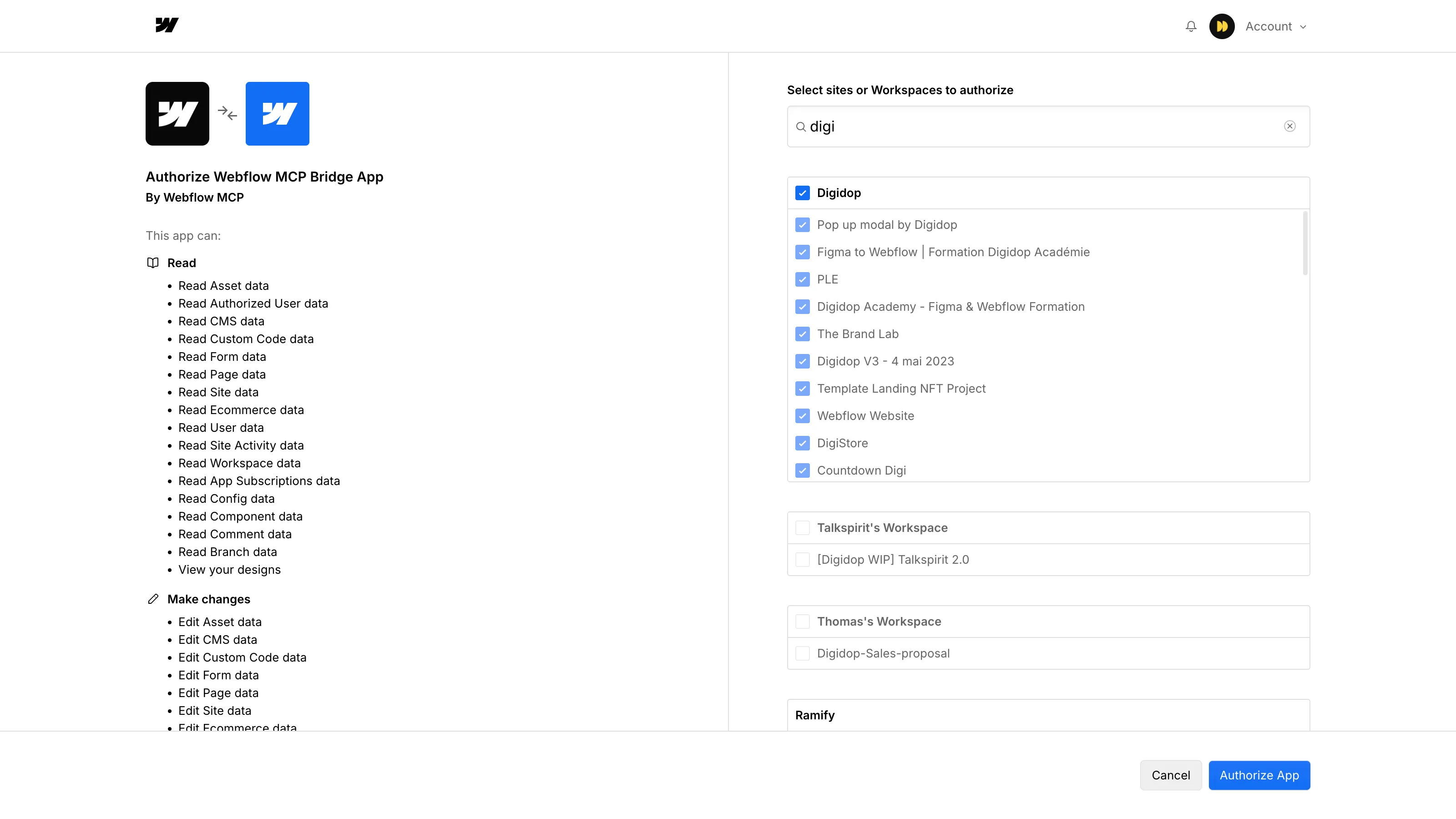Click the yellow account avatar

pos(1222,26)
